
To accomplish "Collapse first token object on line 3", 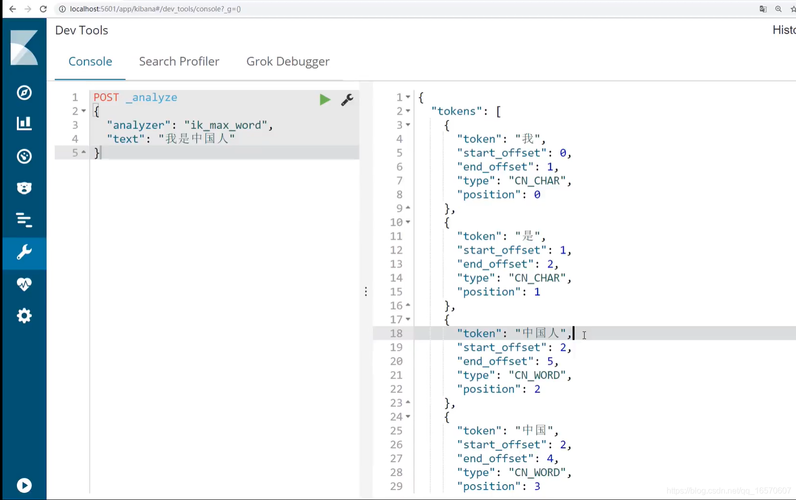I will [408, 125].
